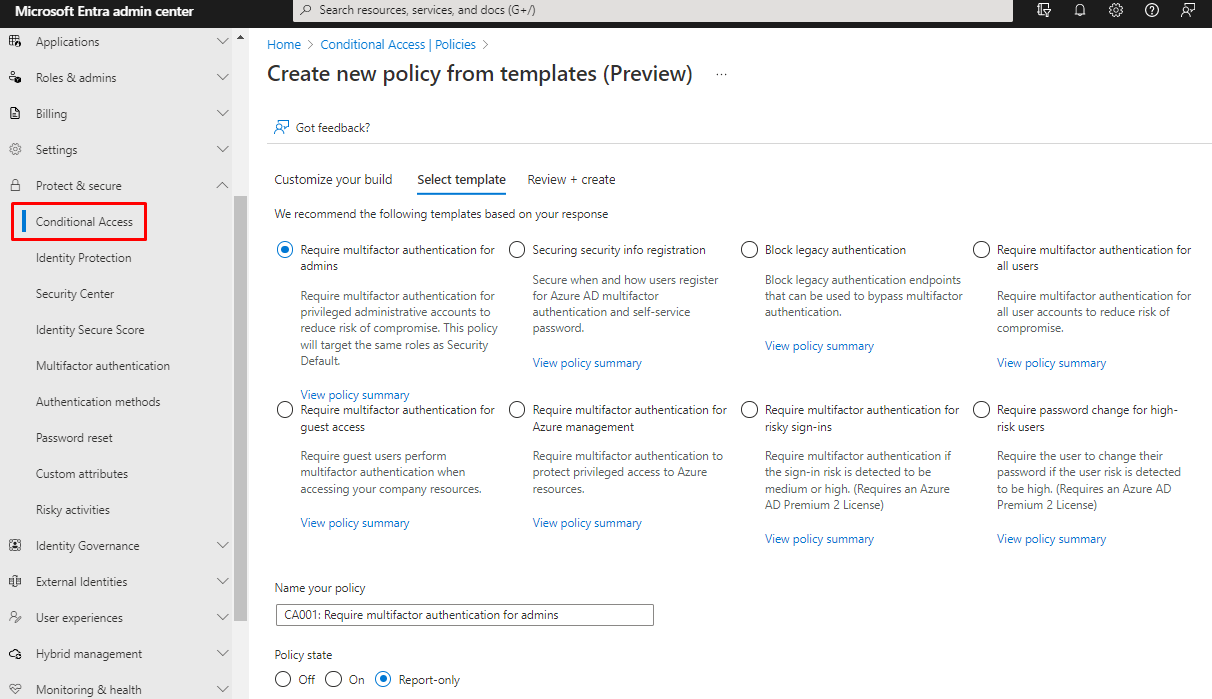Click the Identity Governance sidebar icon
The height and width of the screenshot is (699, 1212).
15,546
